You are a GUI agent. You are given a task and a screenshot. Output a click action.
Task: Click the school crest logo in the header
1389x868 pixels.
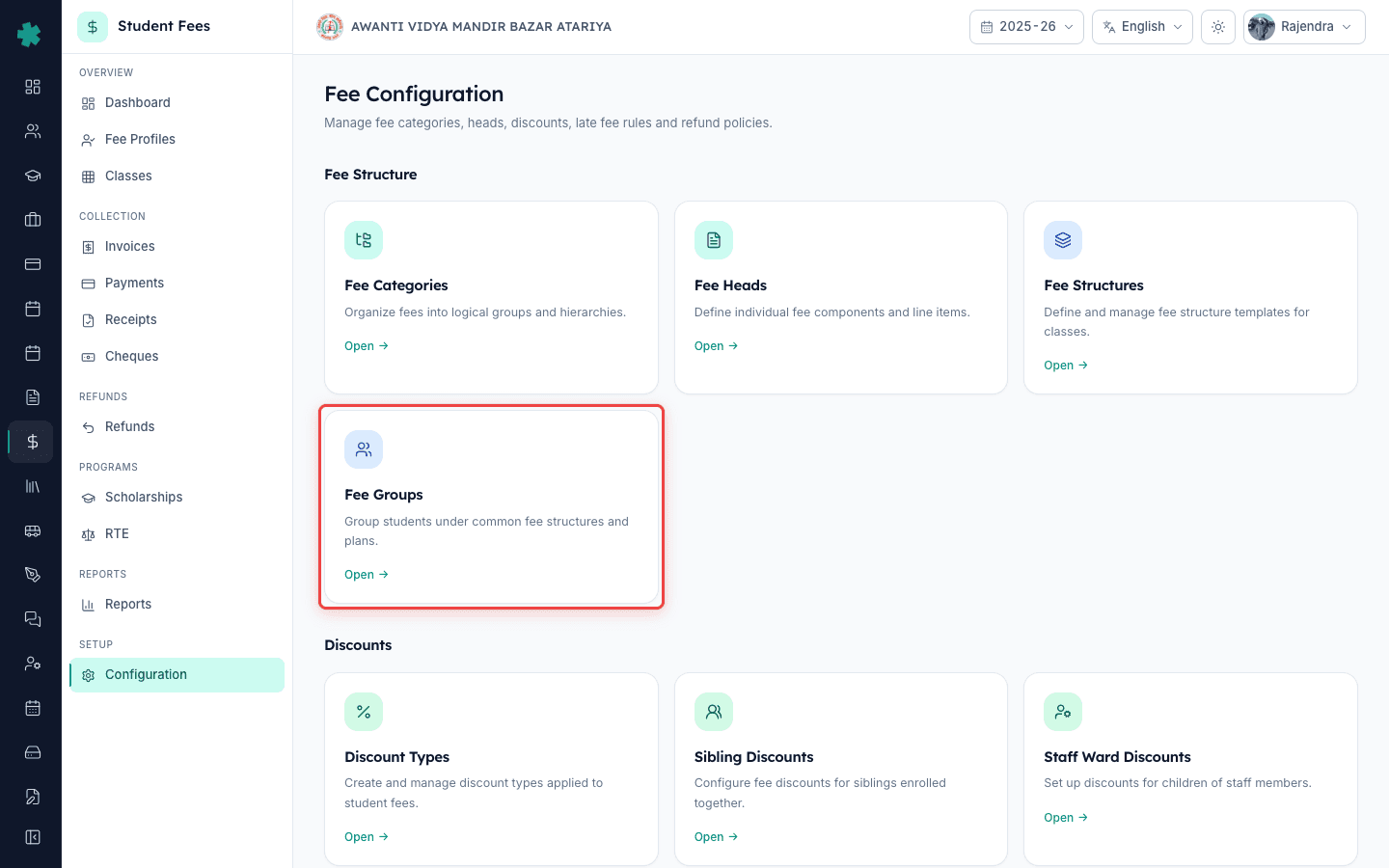click(330, 27)
